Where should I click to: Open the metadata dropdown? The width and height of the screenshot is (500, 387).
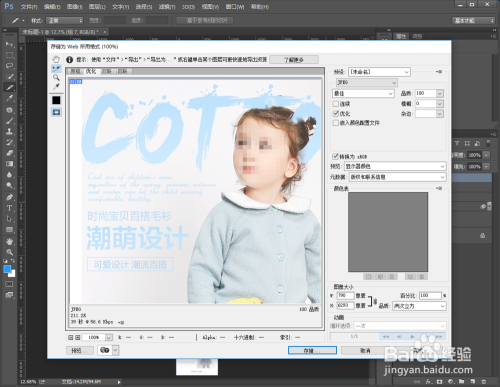click(x=397, y=177)
